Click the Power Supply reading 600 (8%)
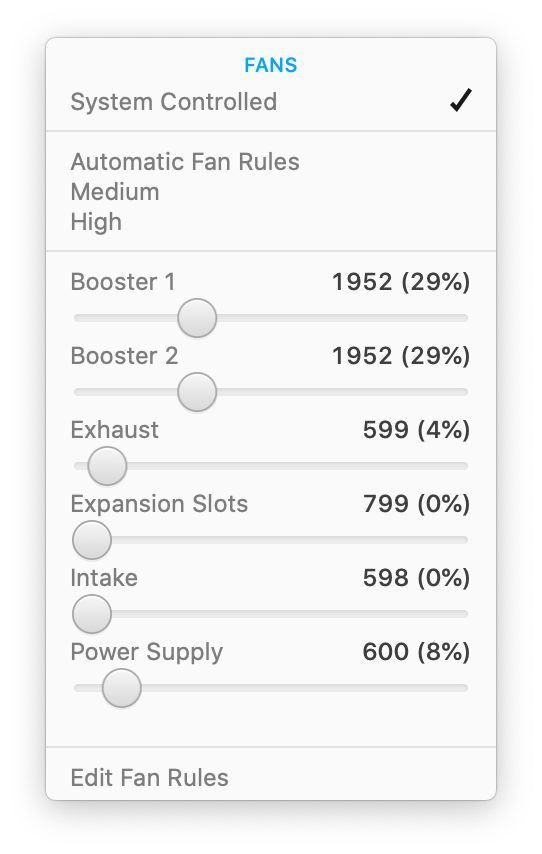The image size is (542, 854). tap(416, 652)
